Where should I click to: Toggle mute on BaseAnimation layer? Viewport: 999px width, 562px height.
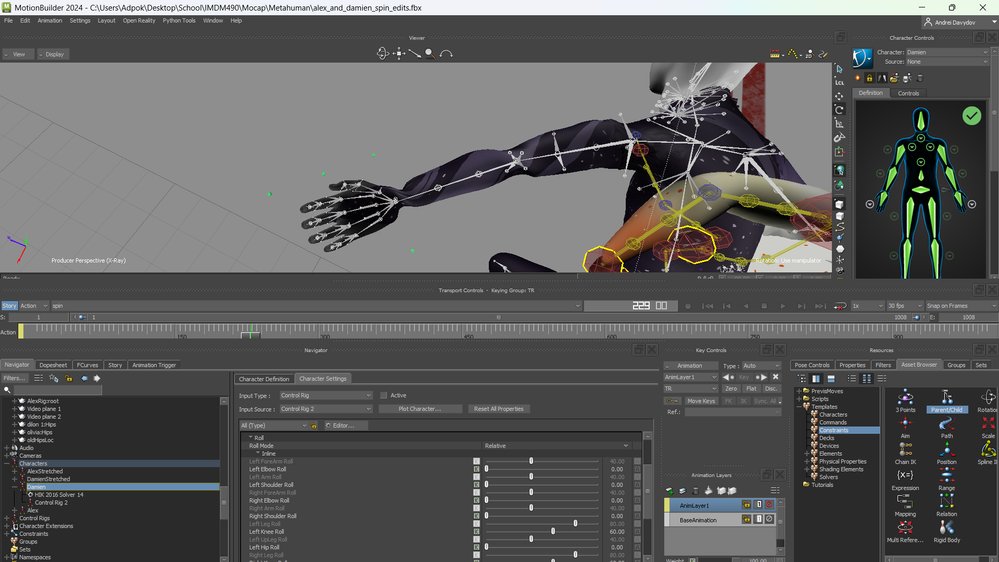pyautogui.click(x=769, y=520)
